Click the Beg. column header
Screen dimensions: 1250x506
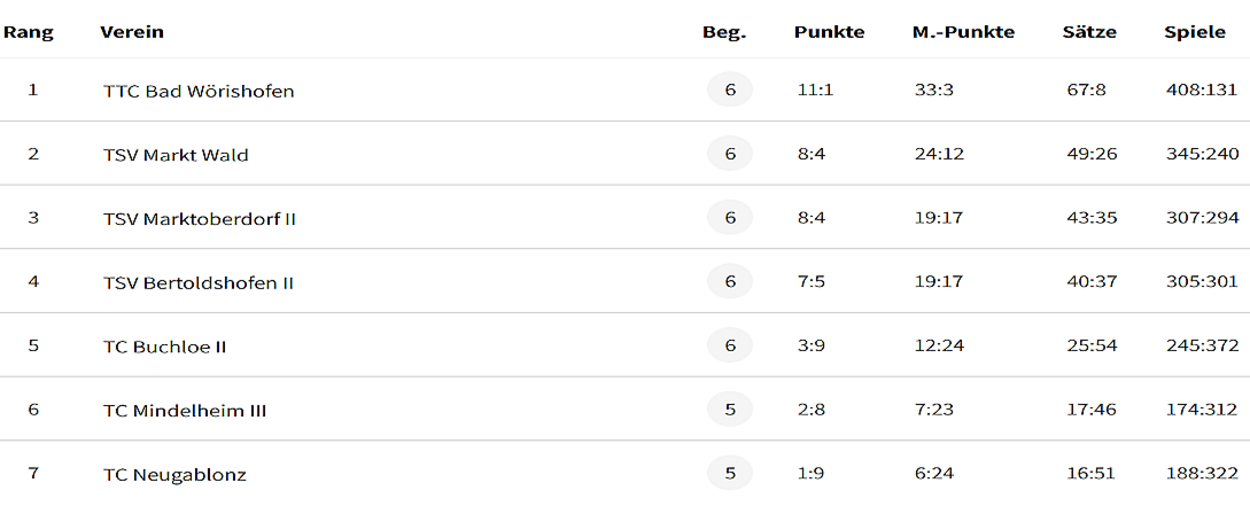pos(724,32)
